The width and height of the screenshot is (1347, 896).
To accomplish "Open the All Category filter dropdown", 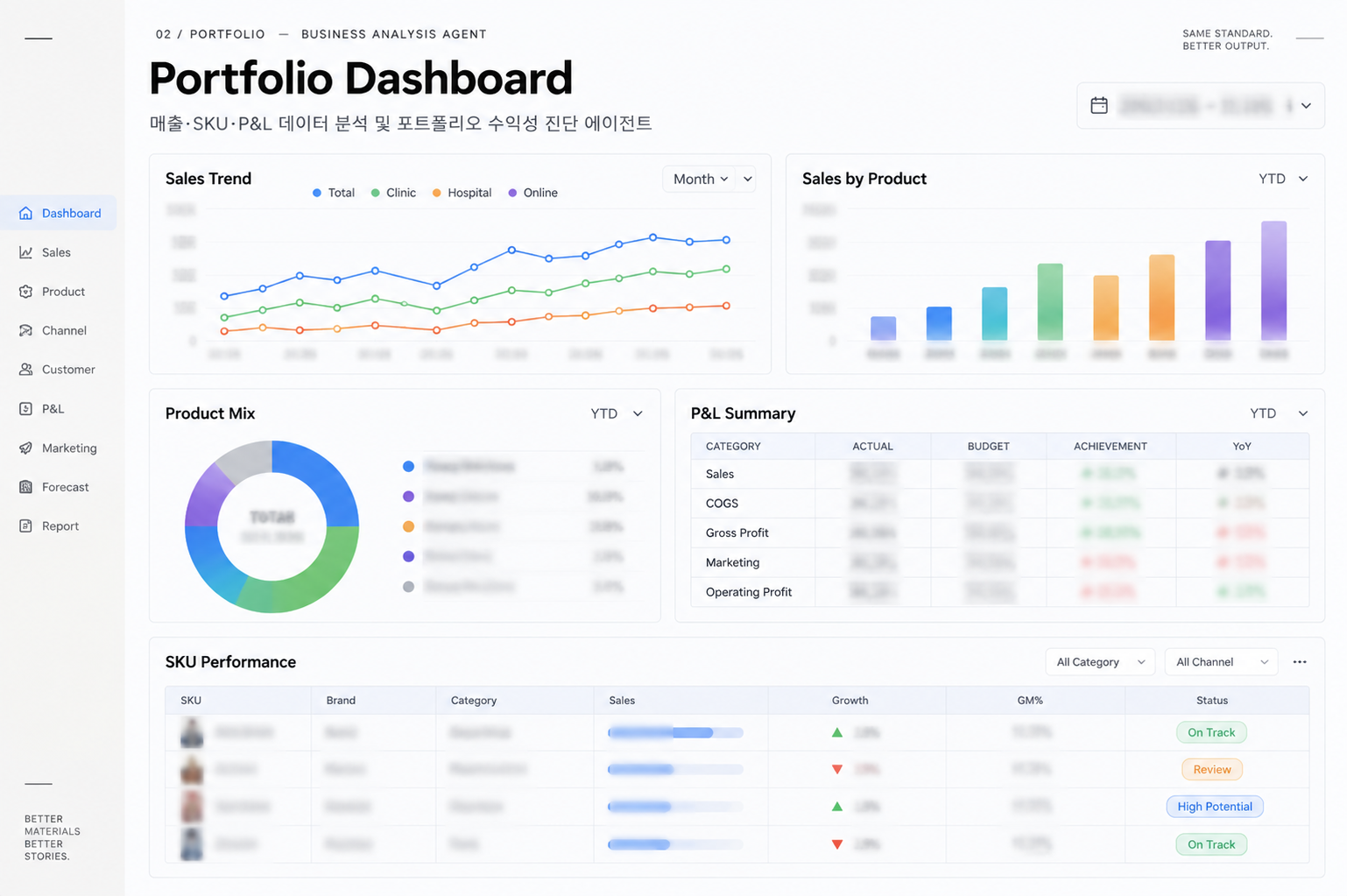I will point(1100,662).
